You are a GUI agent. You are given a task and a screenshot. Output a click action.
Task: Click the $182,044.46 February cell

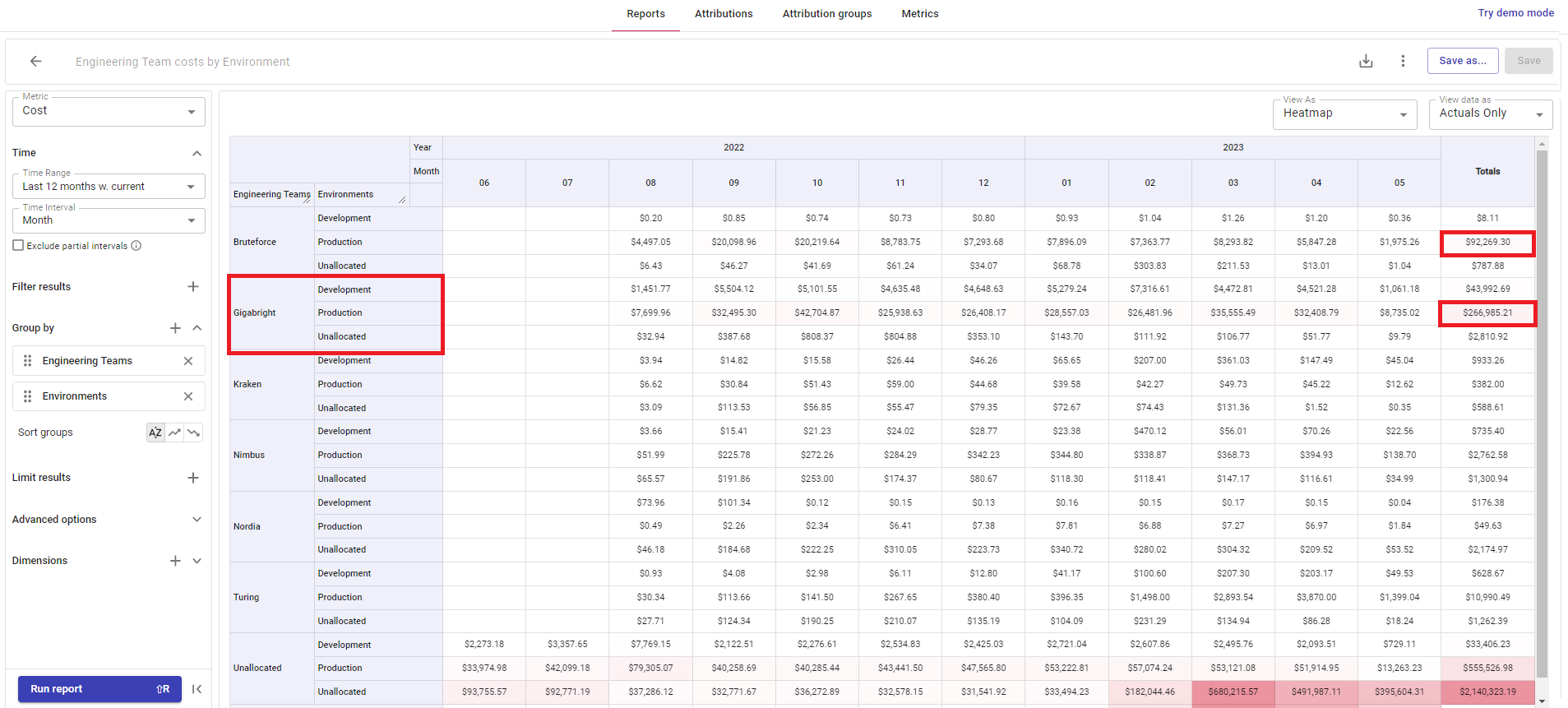[x=1149, y=692]
